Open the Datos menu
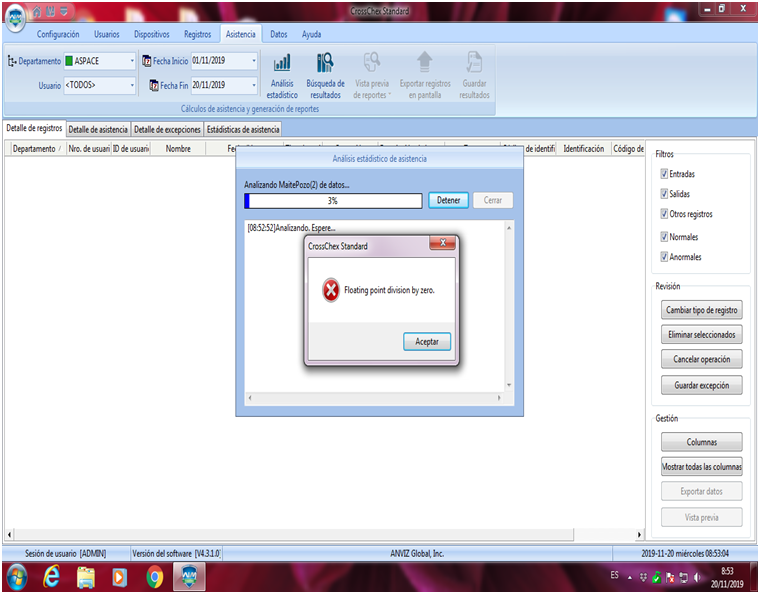This screenshot has height=594, width=760. pyautogui.click(x=279, y=34)
